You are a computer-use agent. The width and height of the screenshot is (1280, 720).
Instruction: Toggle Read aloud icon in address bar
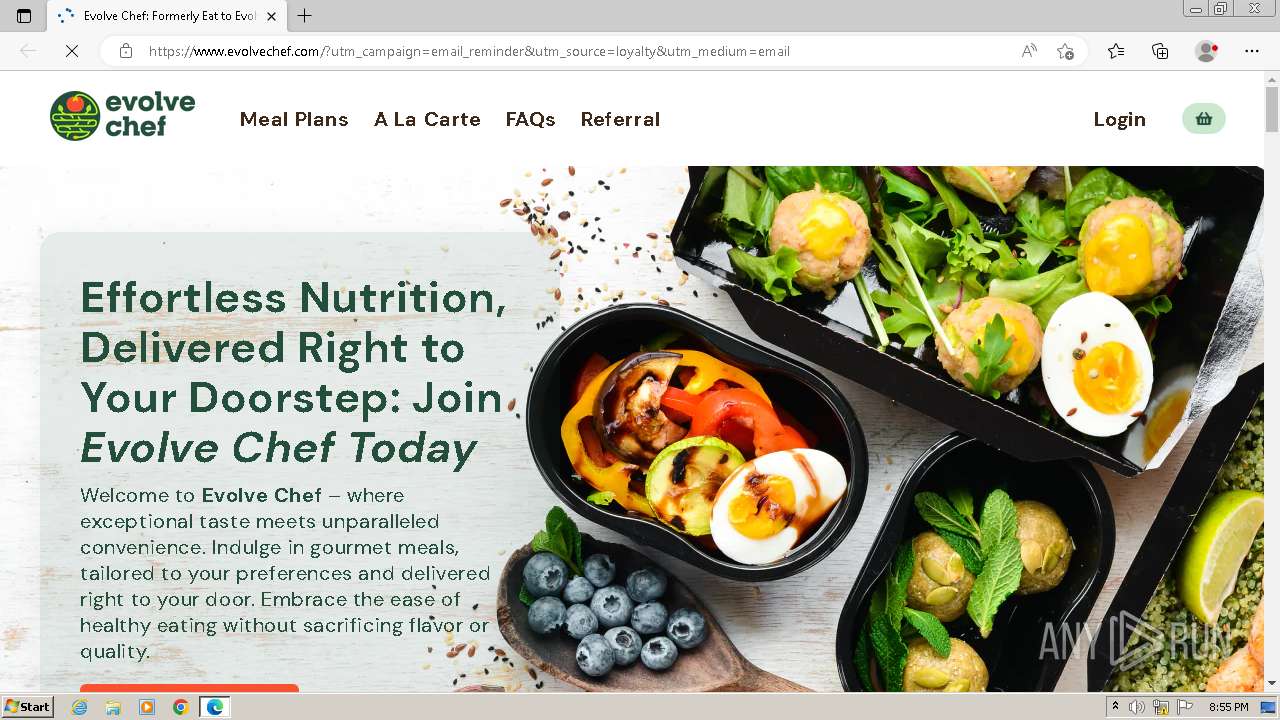coord(1029,51)
